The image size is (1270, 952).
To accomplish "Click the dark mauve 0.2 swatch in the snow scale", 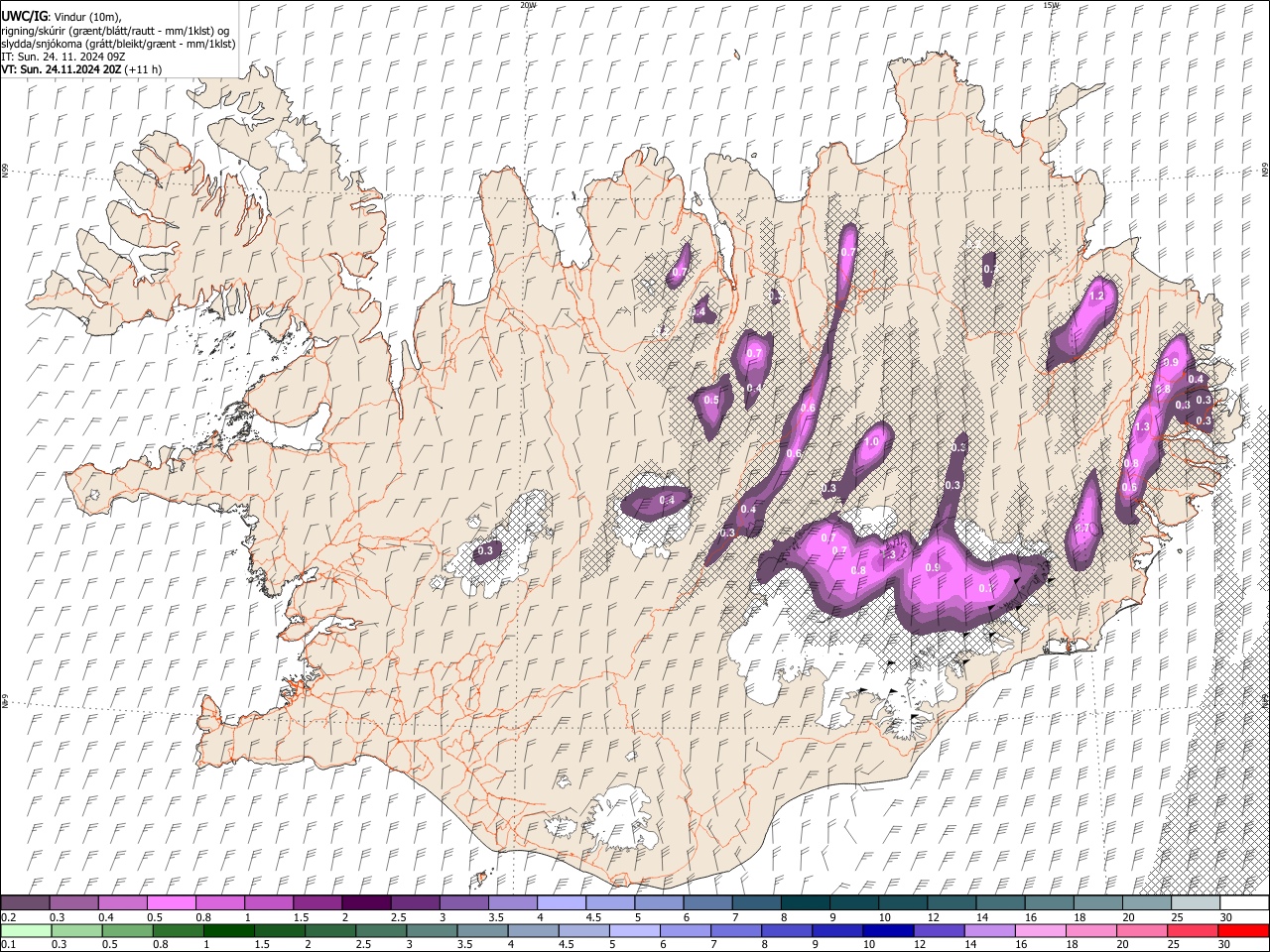I will coord(26,902).
